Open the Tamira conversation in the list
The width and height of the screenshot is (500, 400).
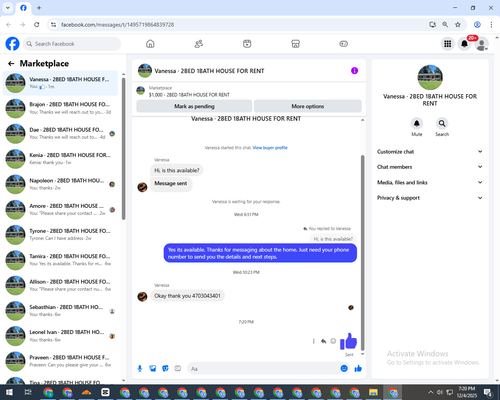60,260
